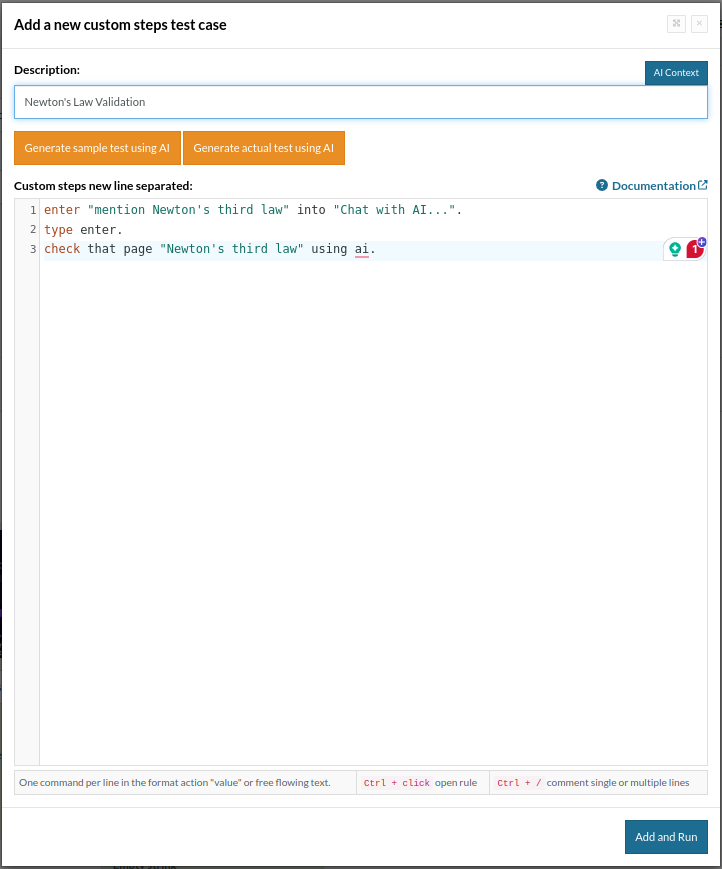
Task: Click Add and Run button
Action: [666, 837]
